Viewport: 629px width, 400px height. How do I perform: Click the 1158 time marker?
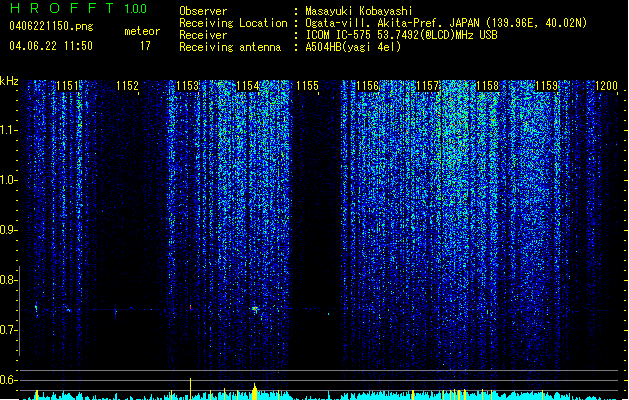click(487, 85)
